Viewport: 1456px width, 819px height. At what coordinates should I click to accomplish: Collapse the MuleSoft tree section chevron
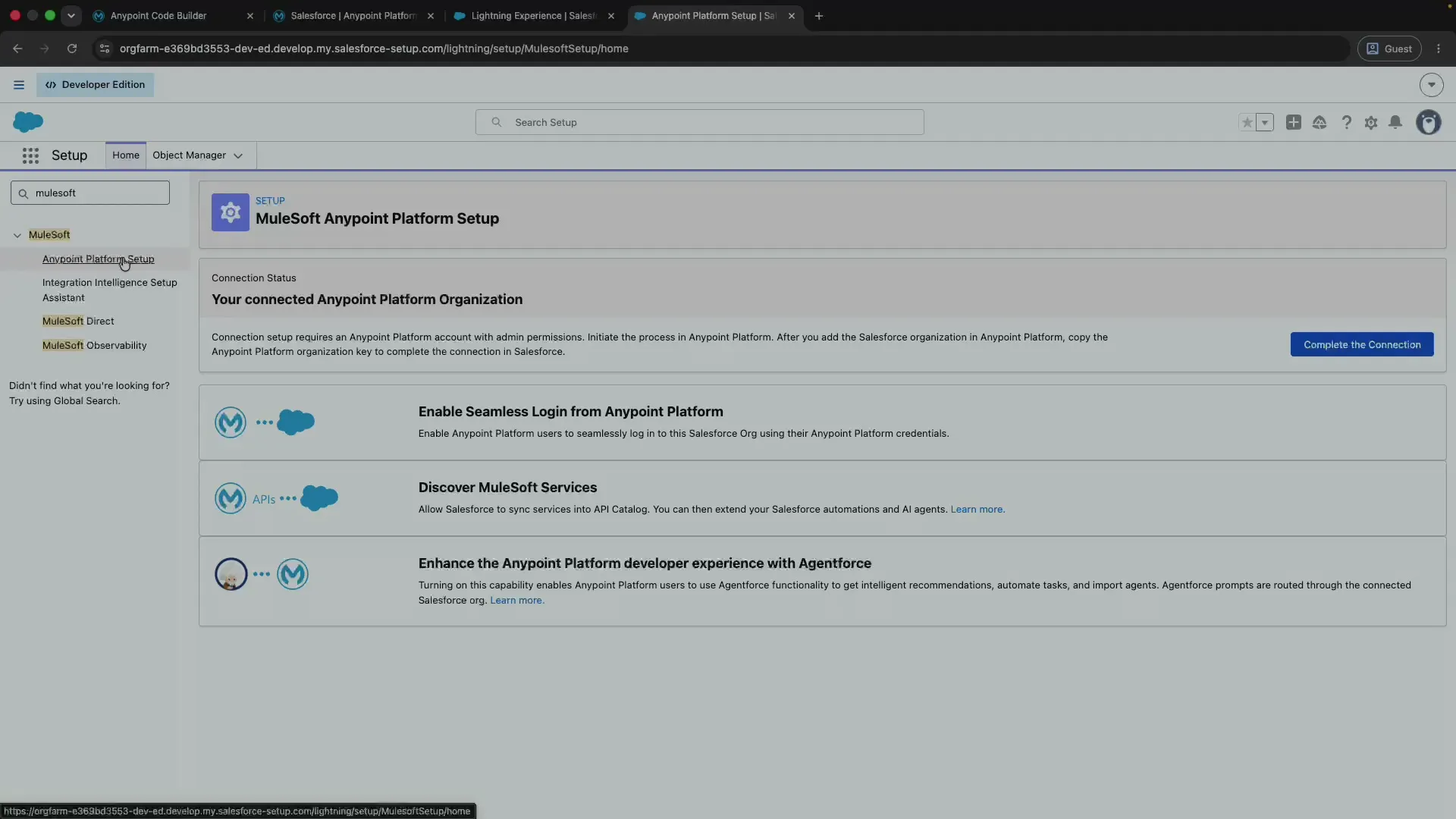click(17, 235)
